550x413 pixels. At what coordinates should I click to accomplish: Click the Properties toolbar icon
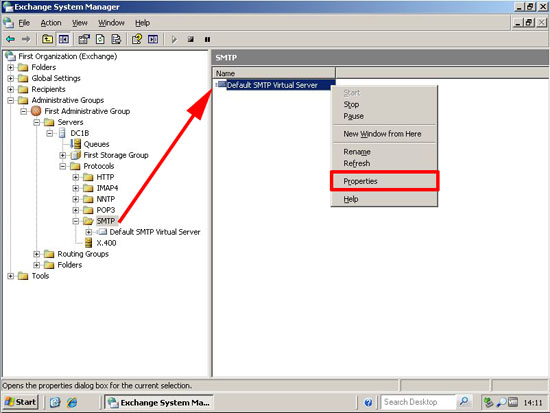coord(84,39)
